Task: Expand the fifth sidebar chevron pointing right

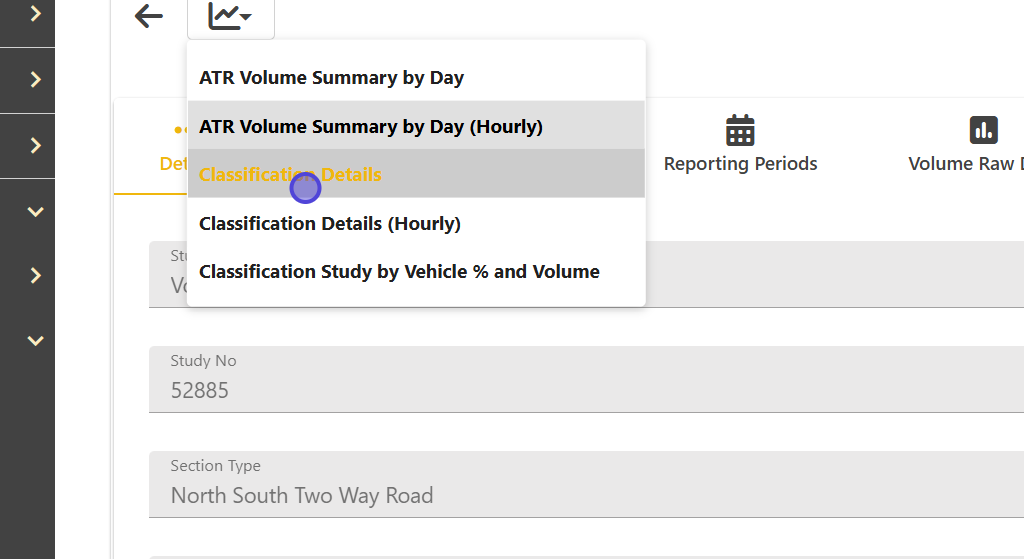Action: point(36,276)
